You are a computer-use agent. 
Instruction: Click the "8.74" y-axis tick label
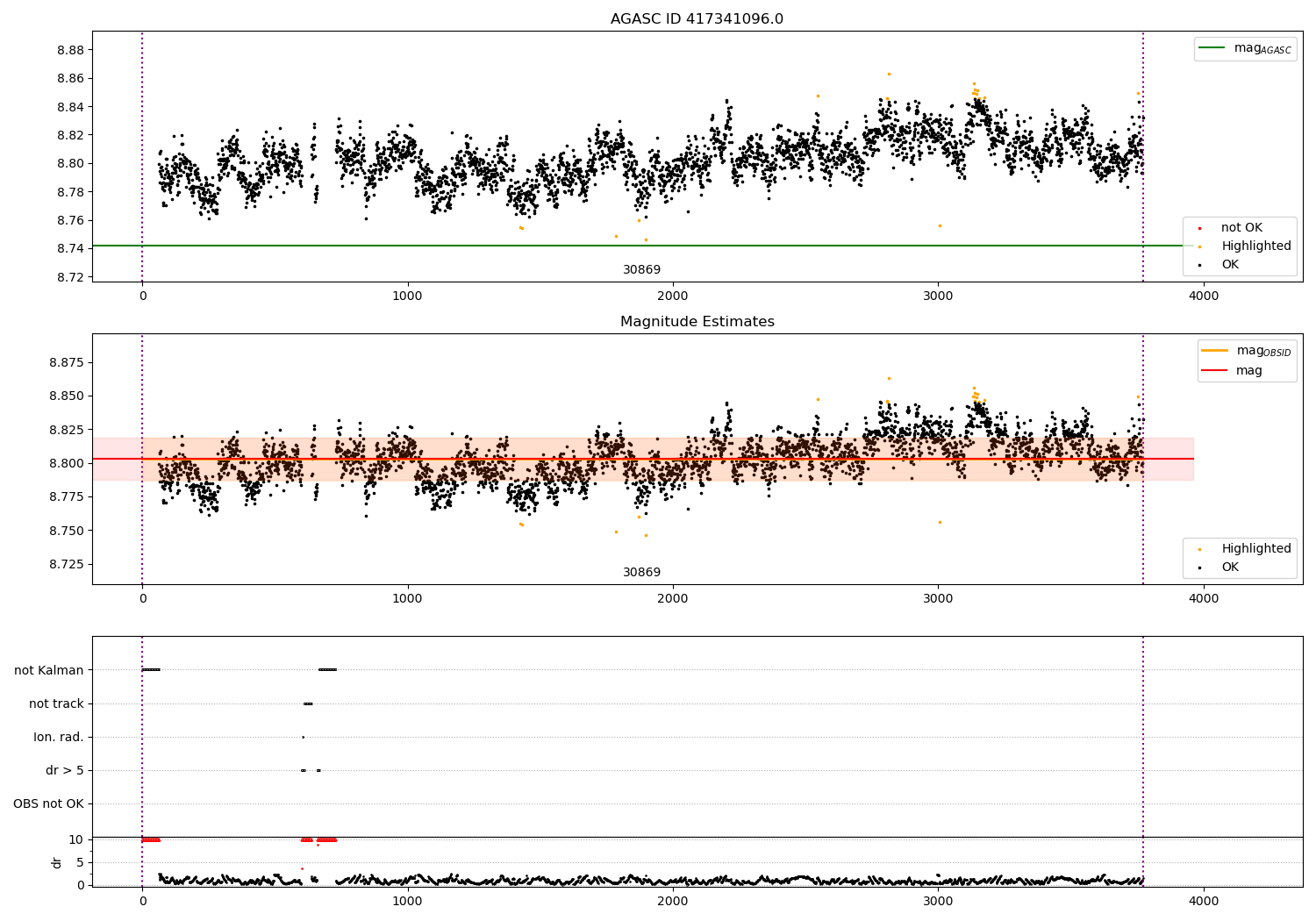70,249
